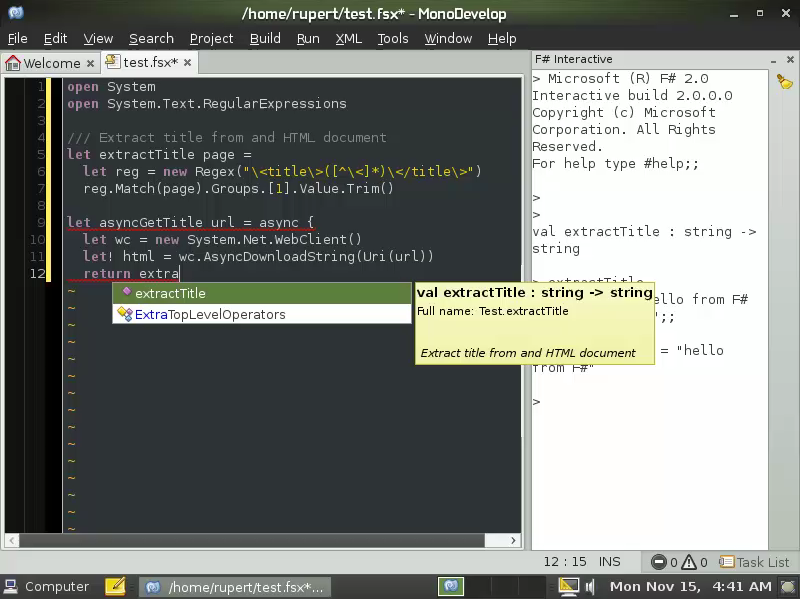Click the warnings triangle icon in the status bar
The width and height of the screenshot is (800, 599).
[689, 562]
